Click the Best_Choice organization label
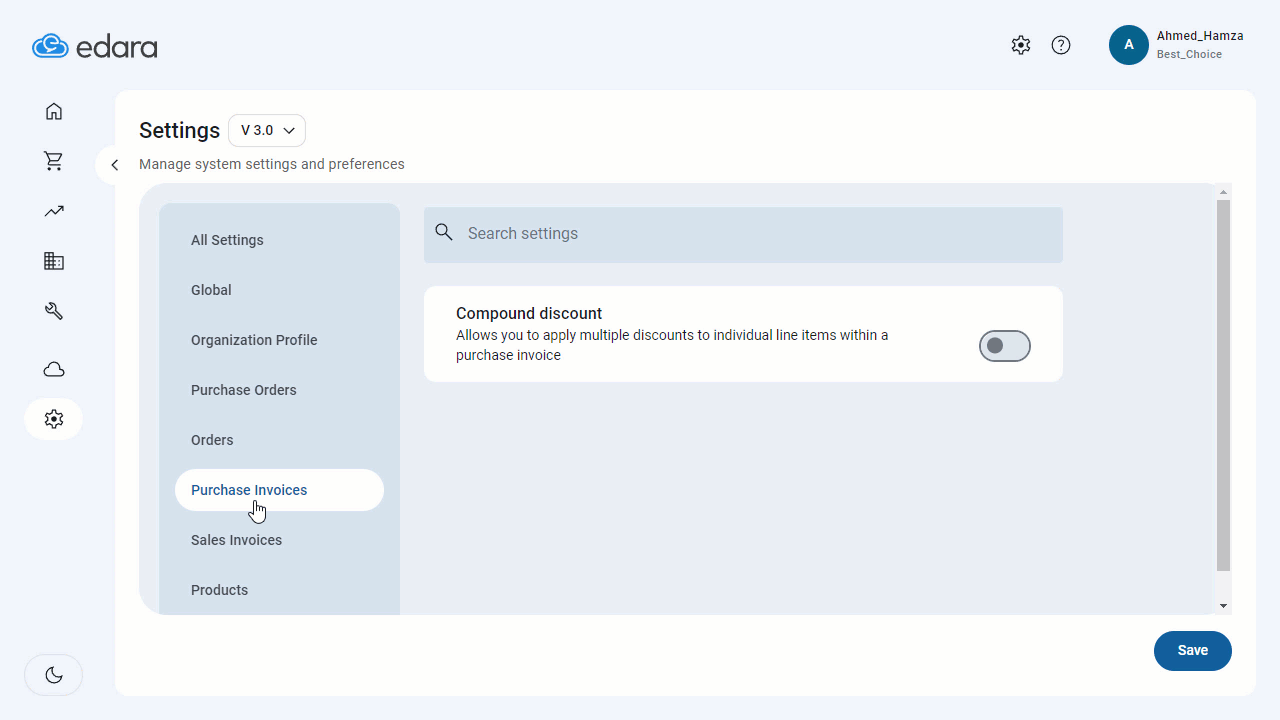 point(1189,54)
